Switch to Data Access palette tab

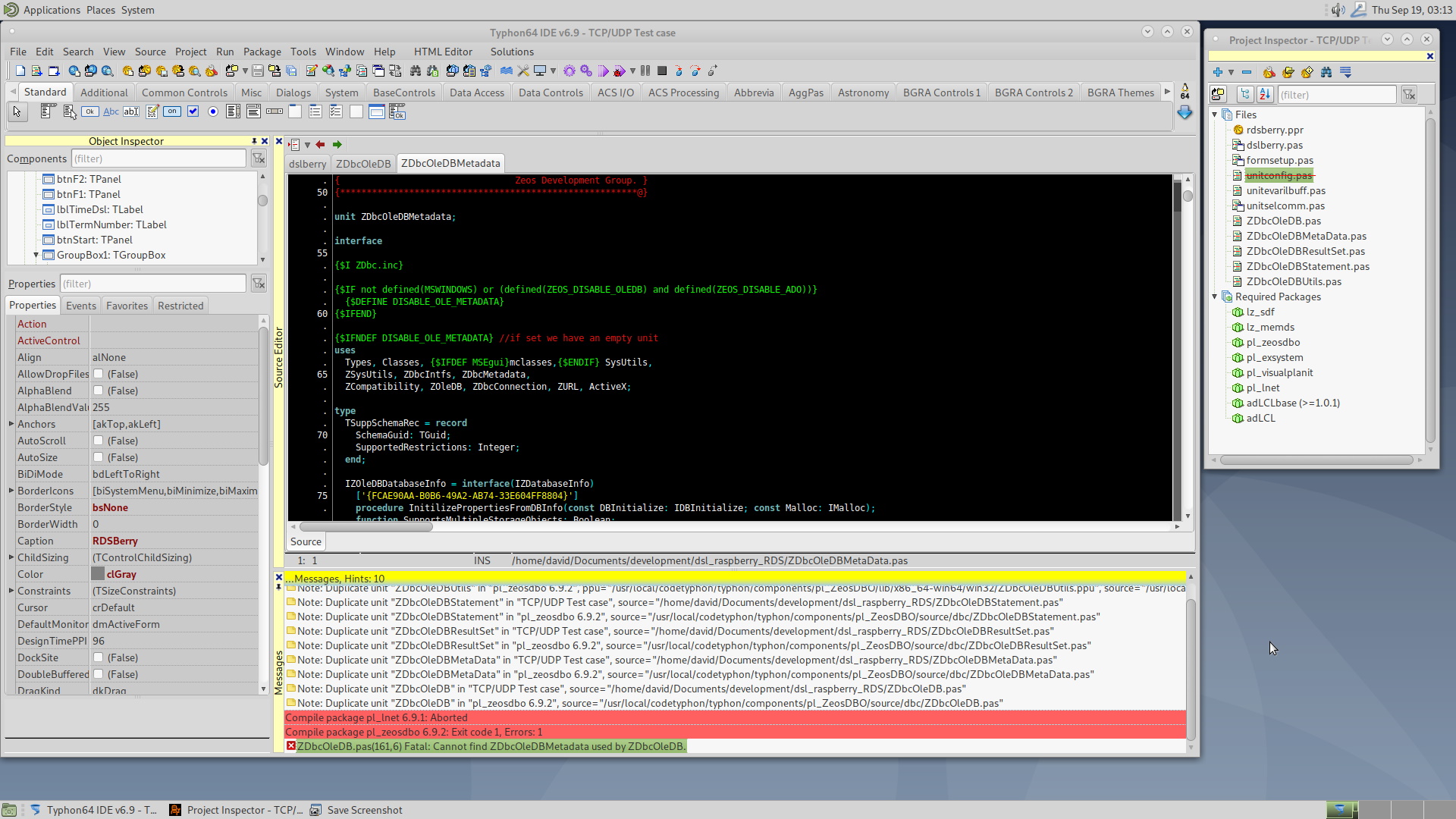click(x=476, y=93)
